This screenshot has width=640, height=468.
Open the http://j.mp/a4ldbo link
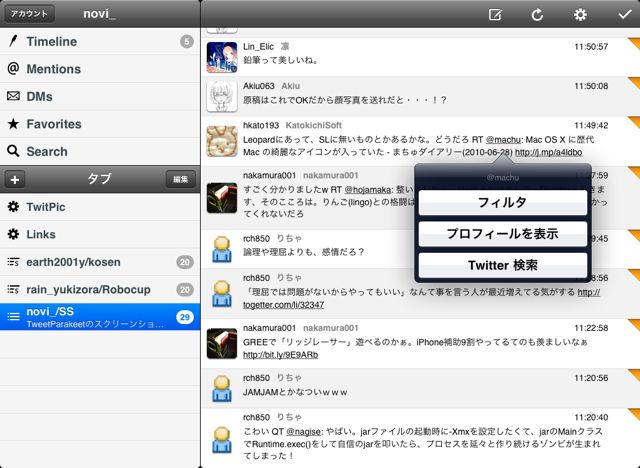pyautogui.click(x=549, y=153)
